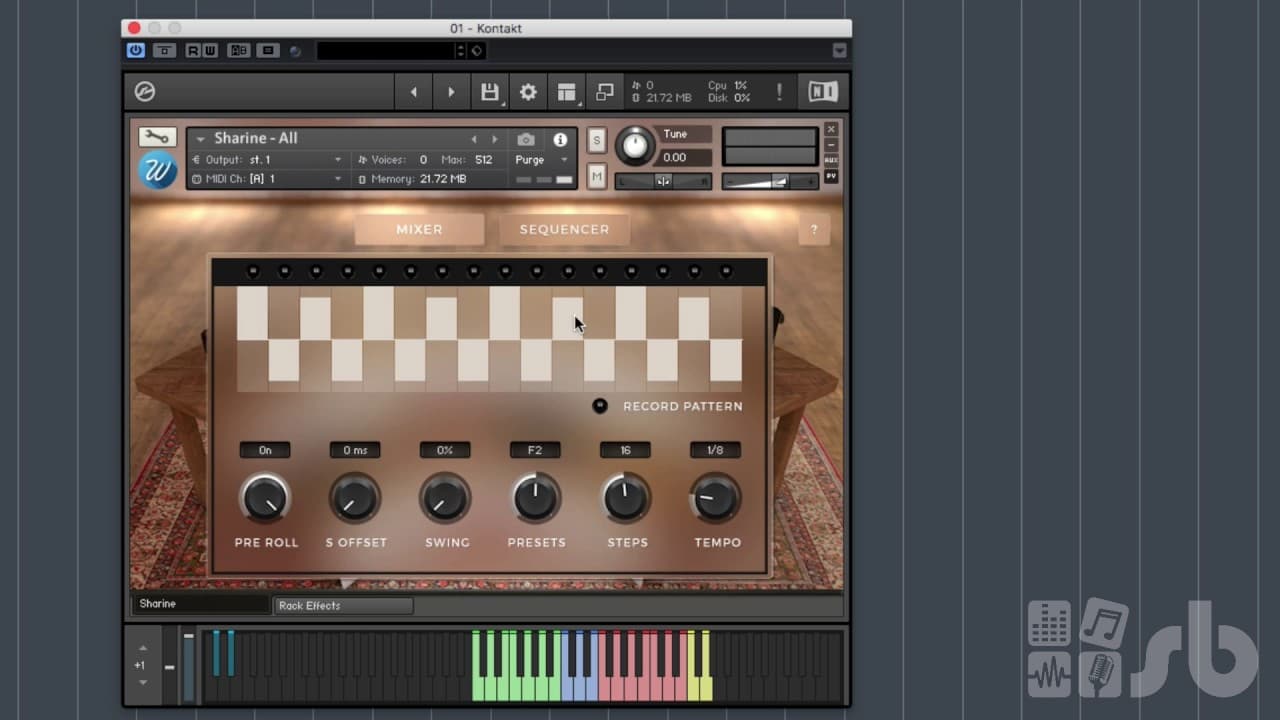Toggle the last sequencer step's lower cell
The height and width of the screenshot is (720, 1280).
coord(726,366)
